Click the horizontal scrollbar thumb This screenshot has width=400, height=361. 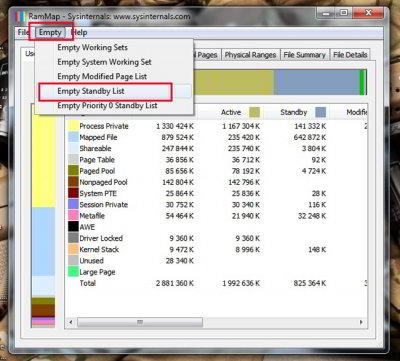[x=140, y=322]
